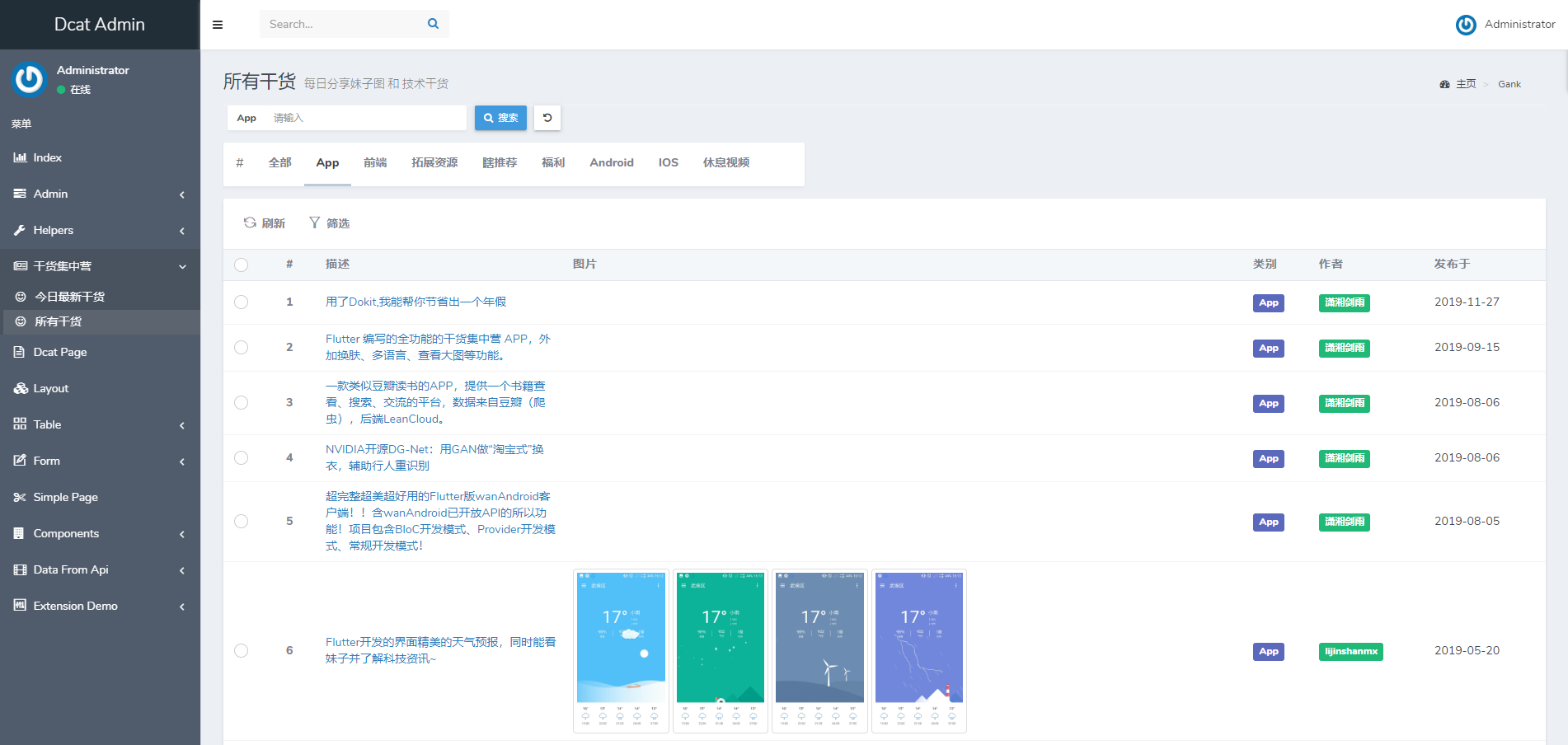
Task: Open the 筛选 filter funnel icon
Action: pos(314,223)
